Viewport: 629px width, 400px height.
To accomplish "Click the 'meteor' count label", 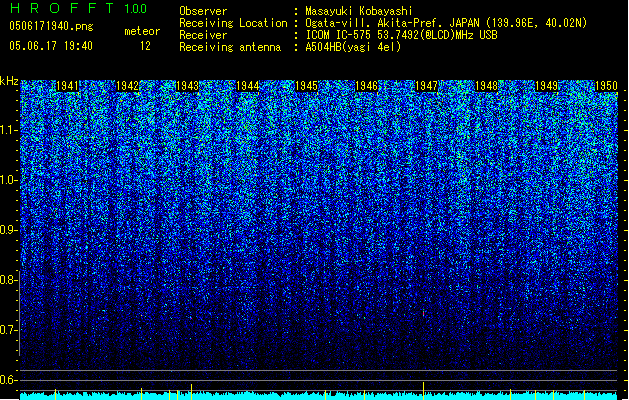I will [142, 31].
